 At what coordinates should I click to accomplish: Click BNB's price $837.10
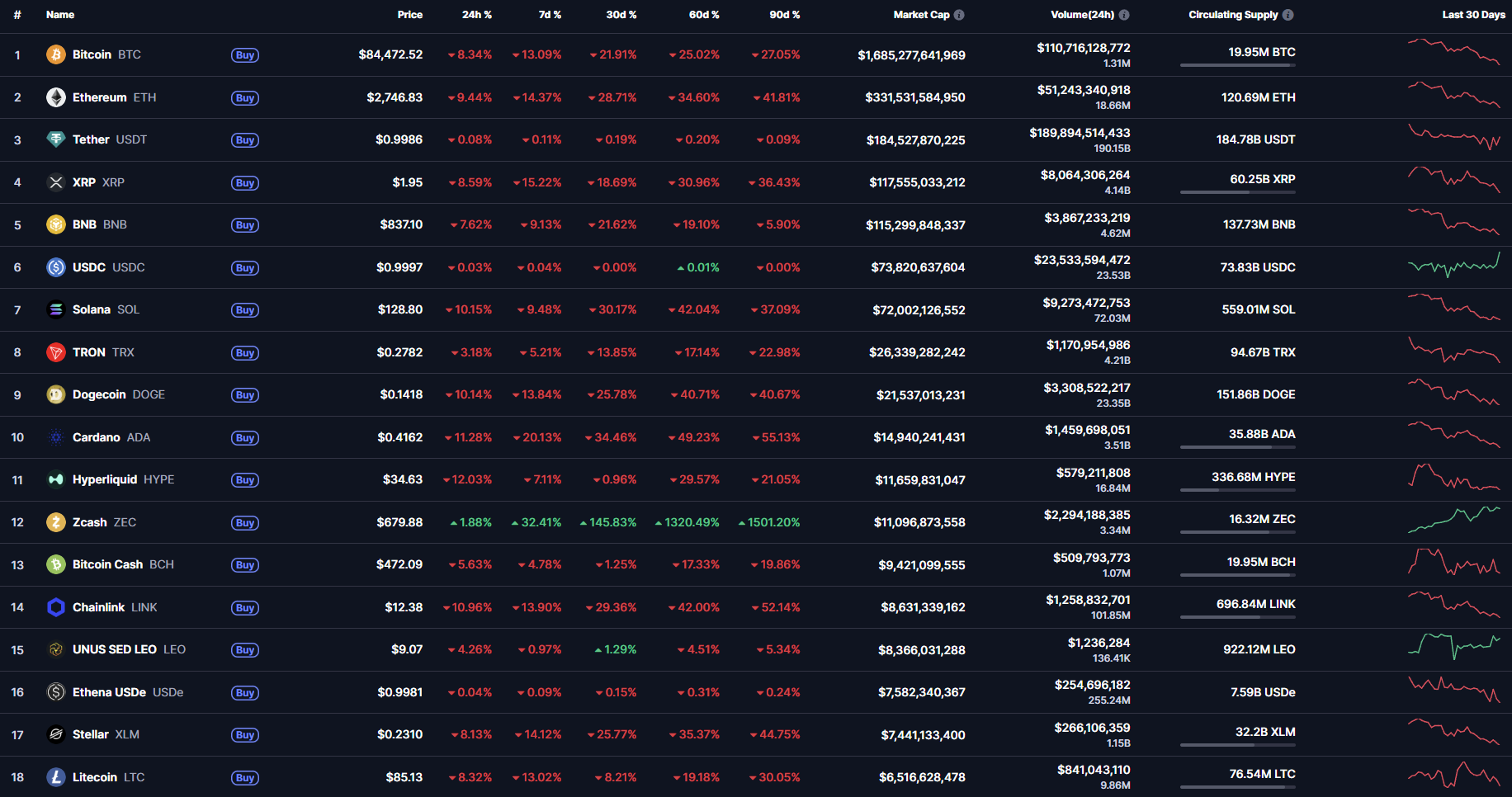[x=401, y=224]
